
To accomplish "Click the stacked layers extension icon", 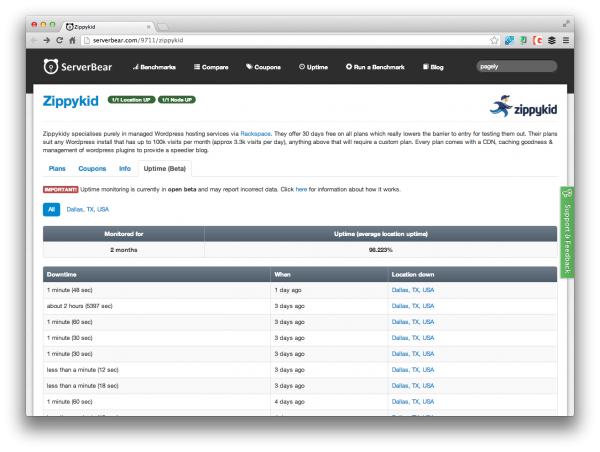I will coord(552,40).
